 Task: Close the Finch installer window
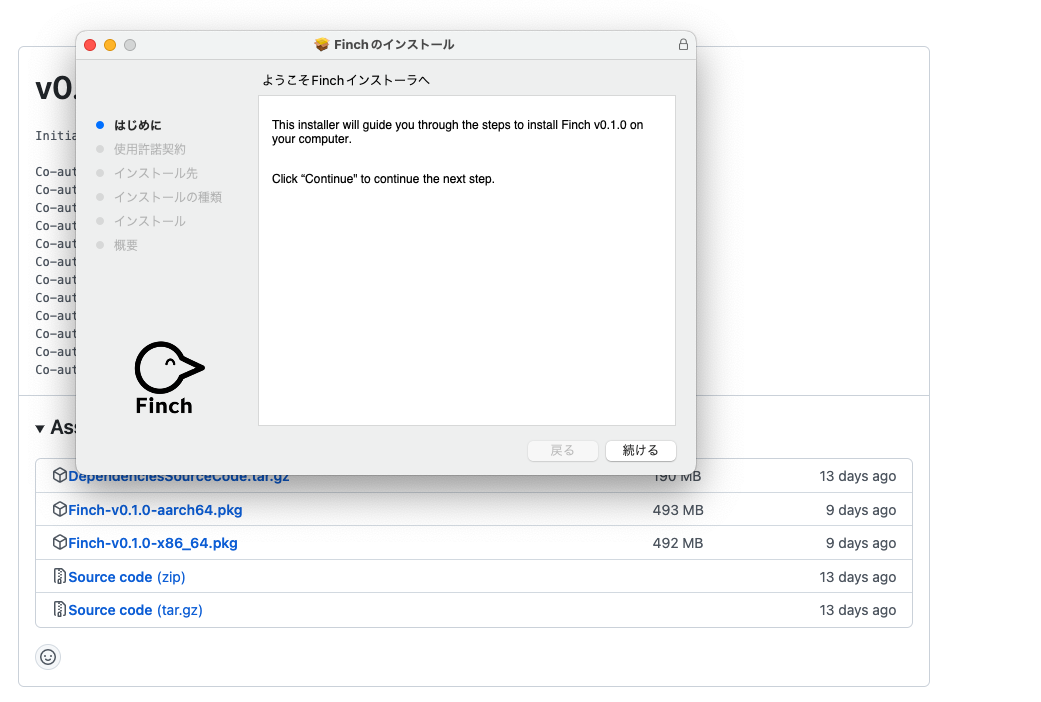[x=90, y=44]
